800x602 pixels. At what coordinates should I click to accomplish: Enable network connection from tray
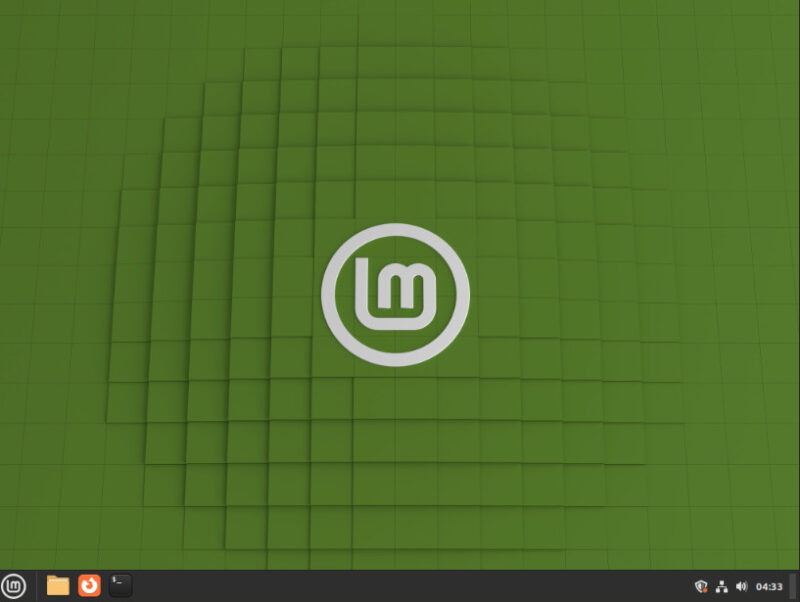(722, 587)
